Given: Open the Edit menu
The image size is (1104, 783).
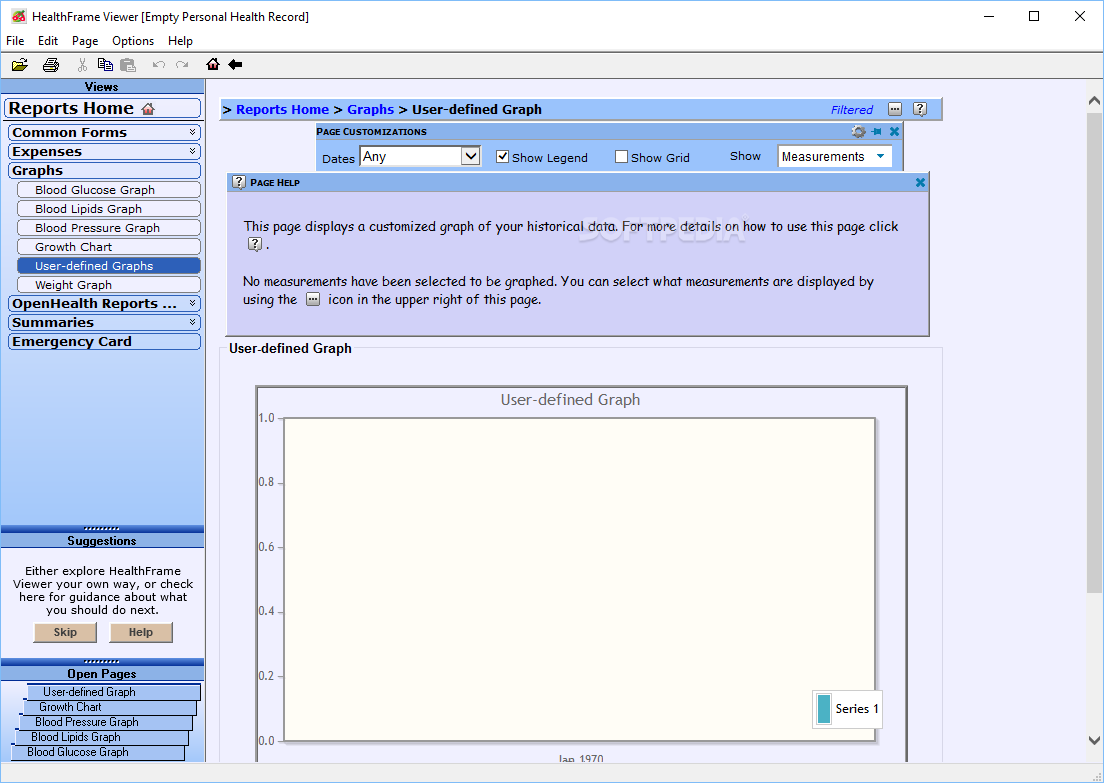Looking at the screenshot, I should tap(48, 41).
